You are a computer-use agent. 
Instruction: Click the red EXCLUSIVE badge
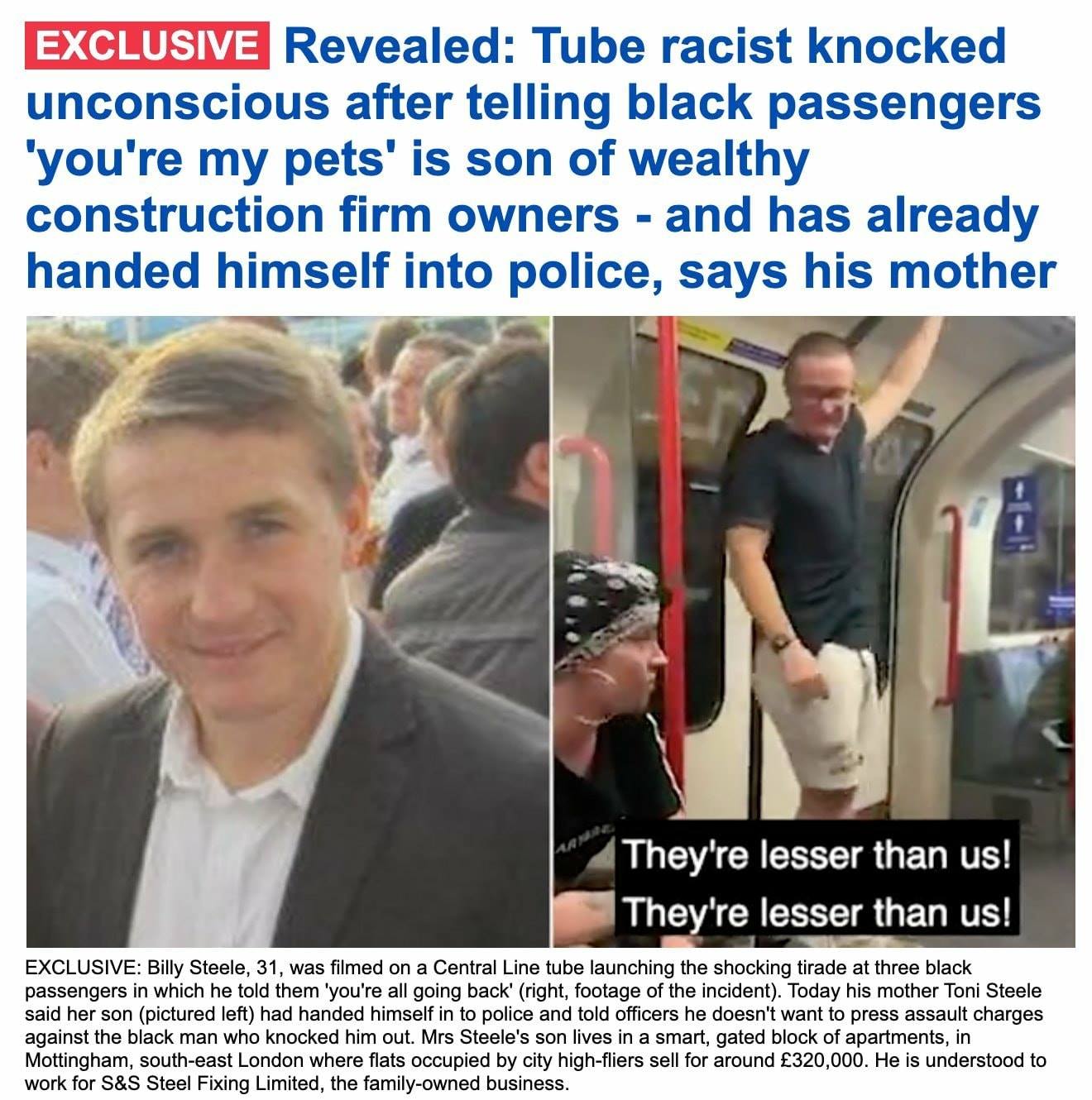point(148,47)
